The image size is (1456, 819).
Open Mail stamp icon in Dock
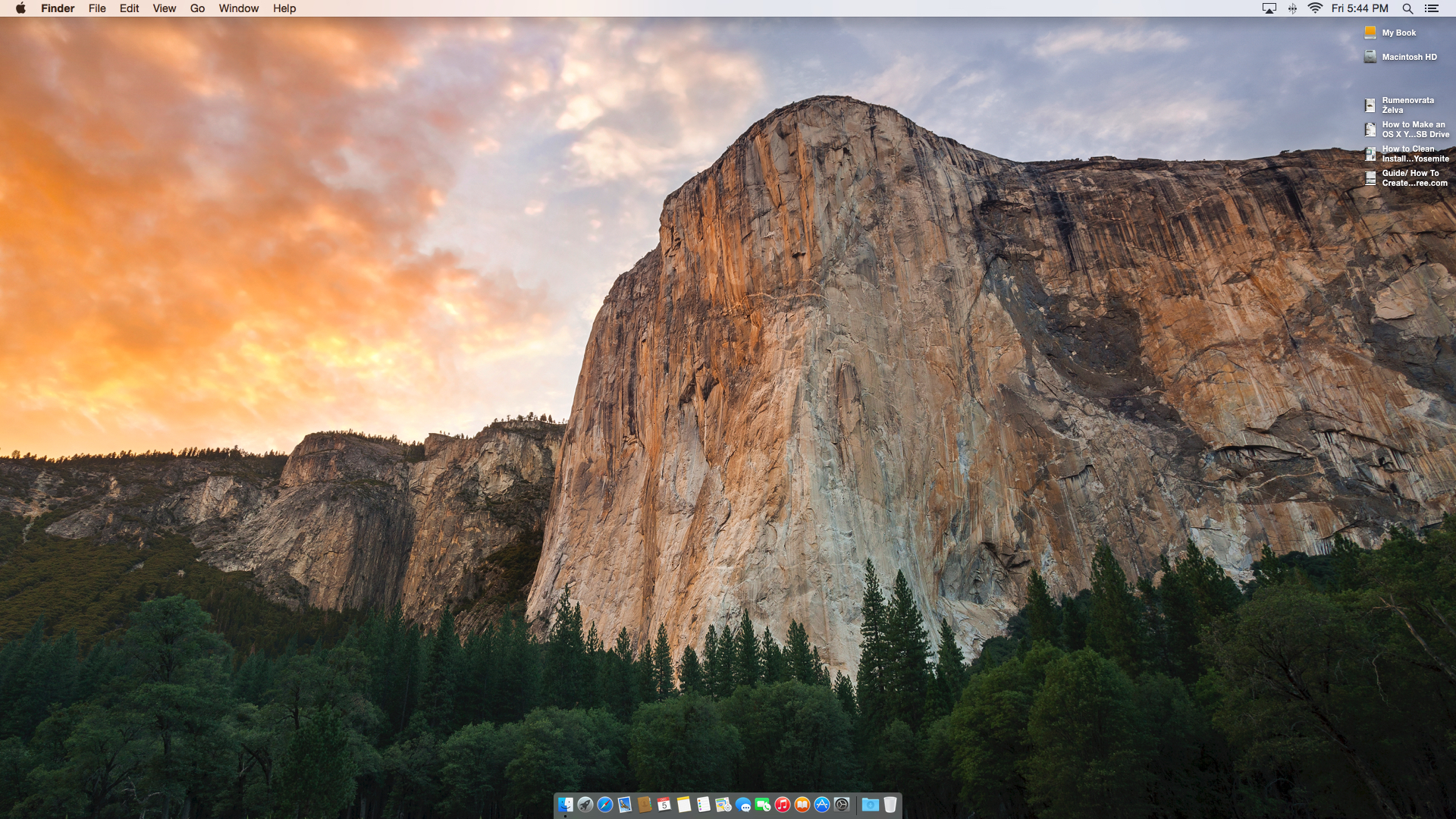(x=625, y=805)
